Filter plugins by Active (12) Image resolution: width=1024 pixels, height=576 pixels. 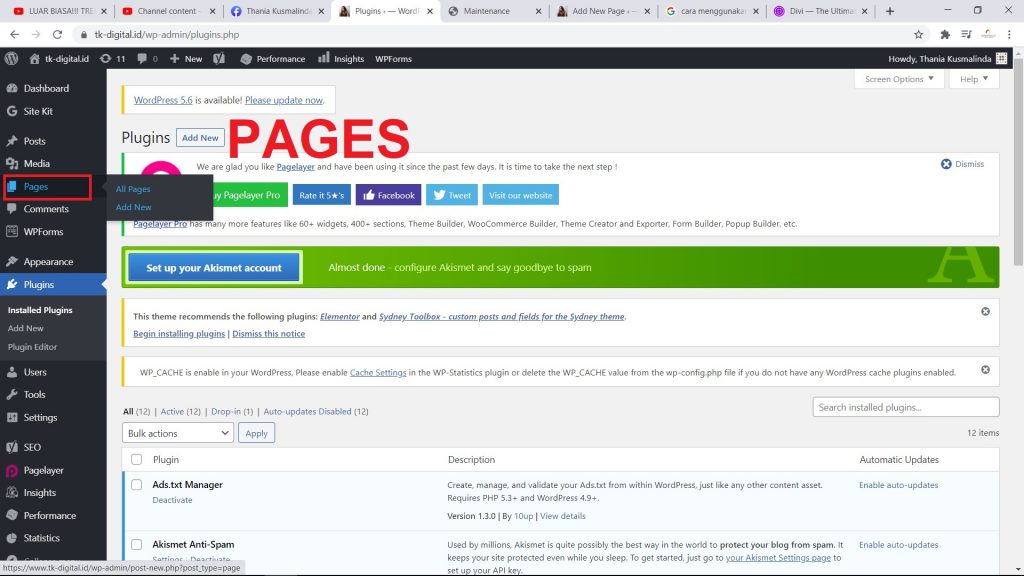coord(180,411)
